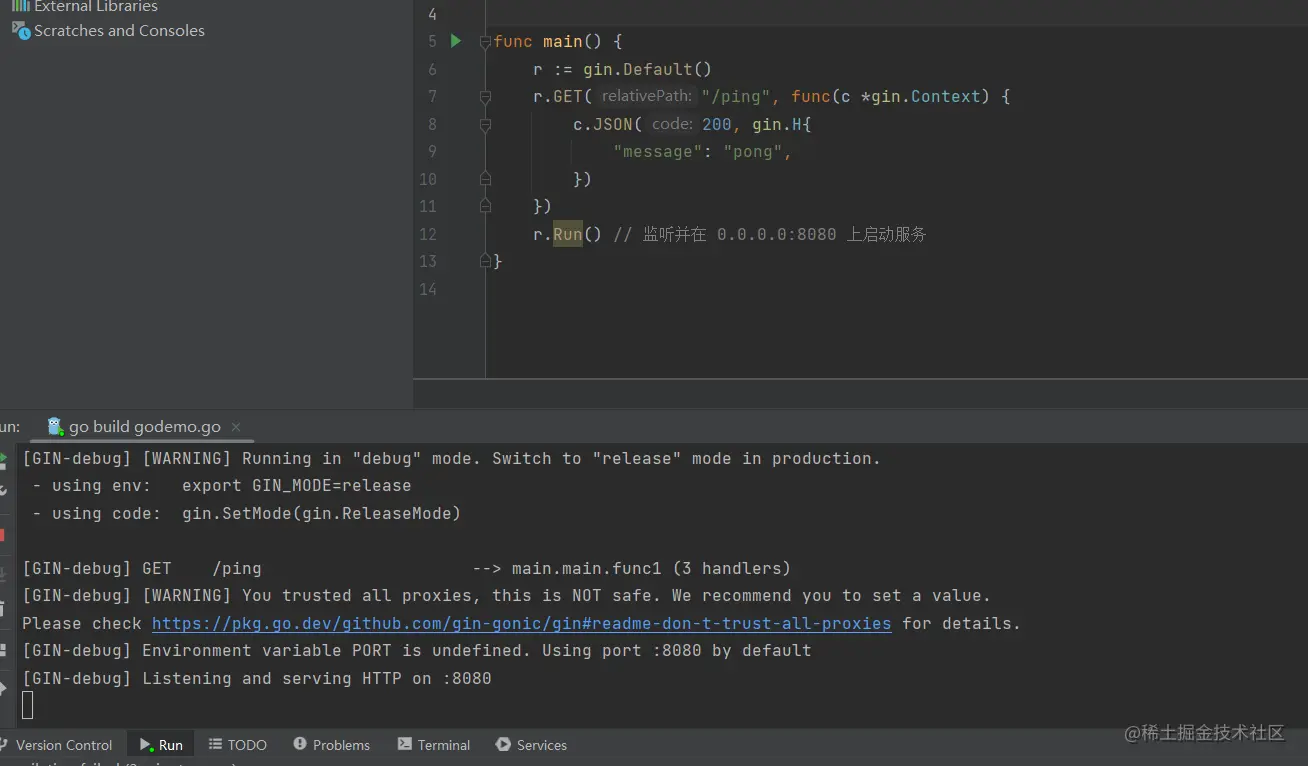Click "main.main.func1 (3 handlers)" in console

(651, 569)
